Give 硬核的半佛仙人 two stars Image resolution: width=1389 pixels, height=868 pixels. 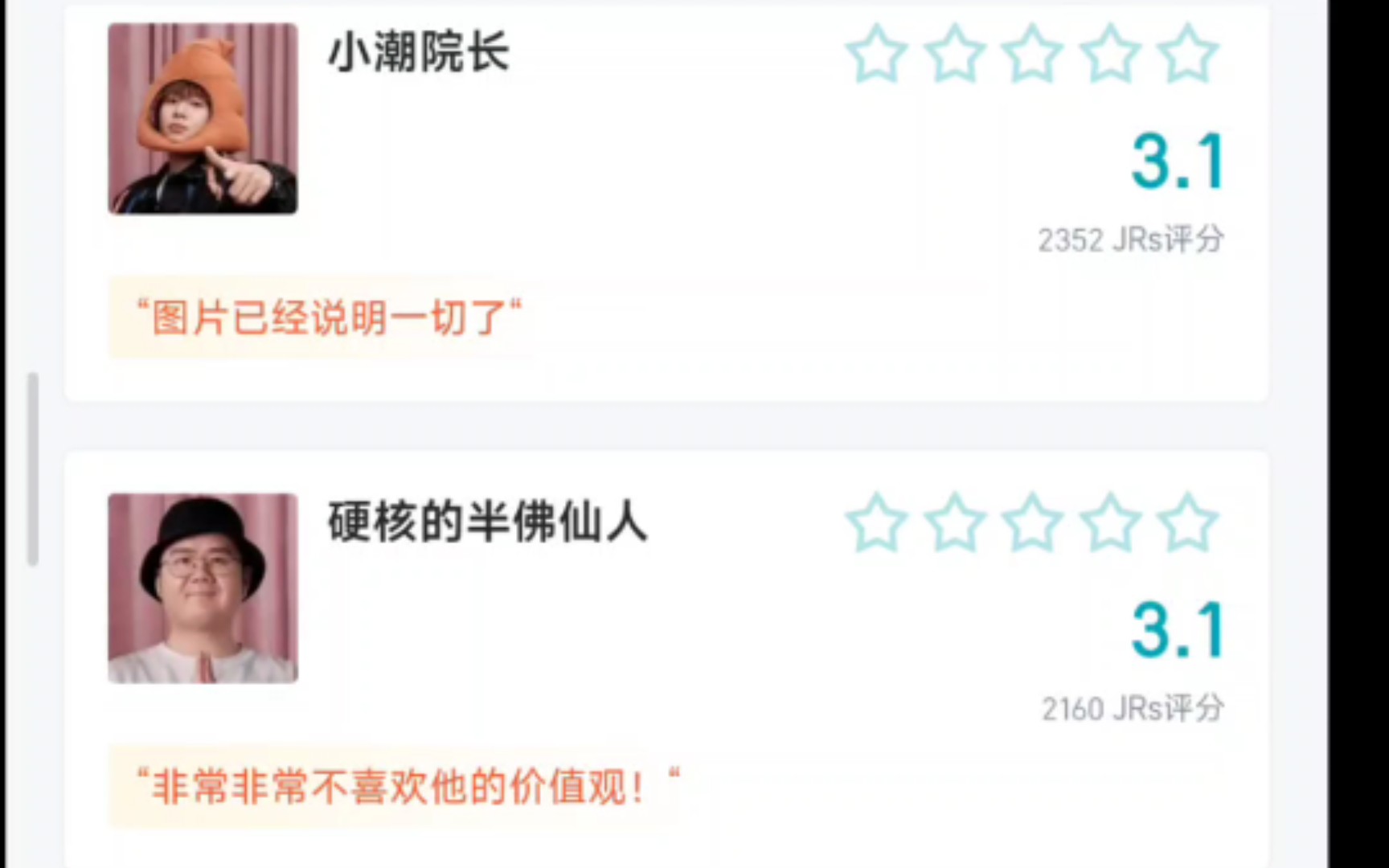pos(955,523)
